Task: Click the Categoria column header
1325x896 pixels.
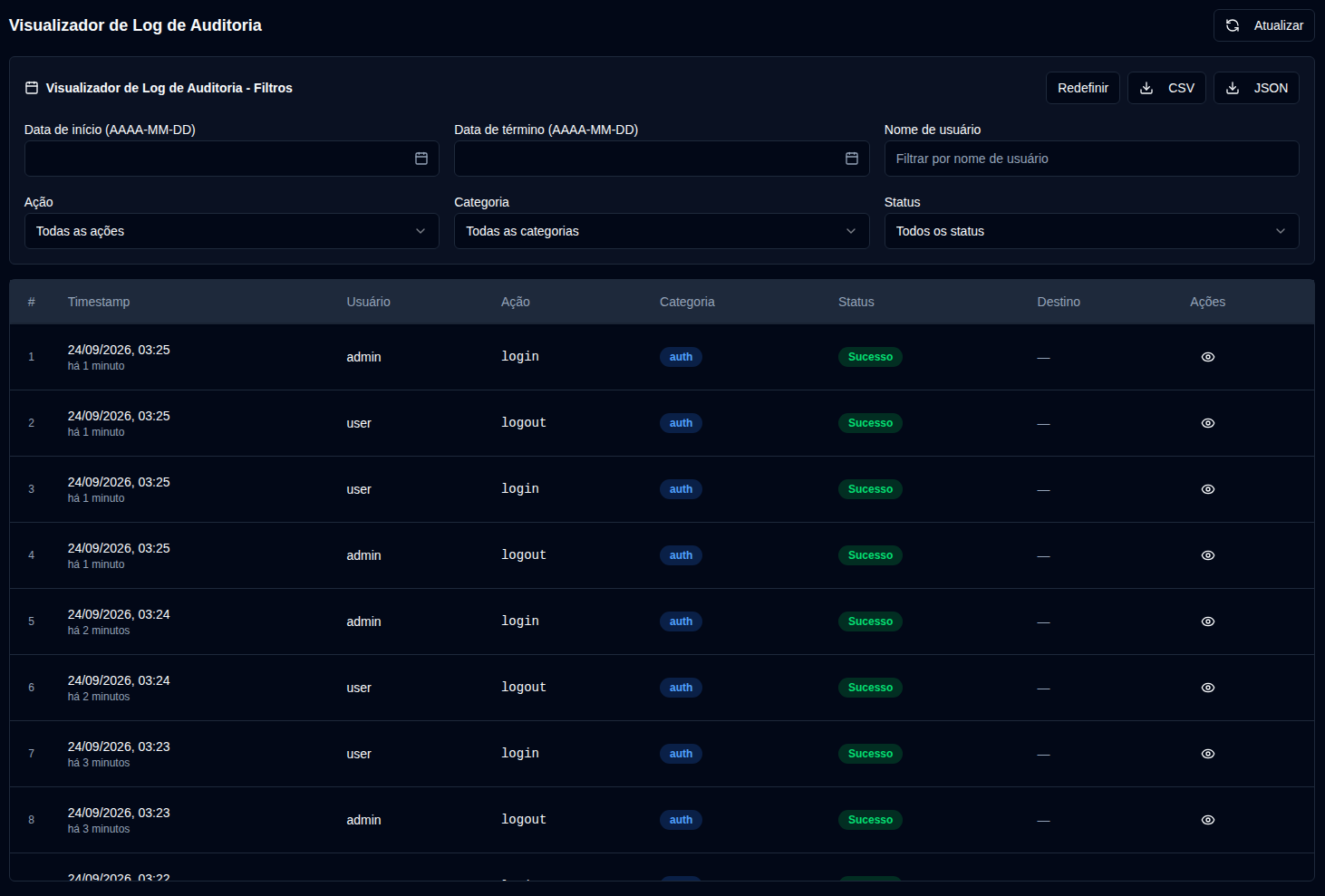Action: click(x=687, y=302)
